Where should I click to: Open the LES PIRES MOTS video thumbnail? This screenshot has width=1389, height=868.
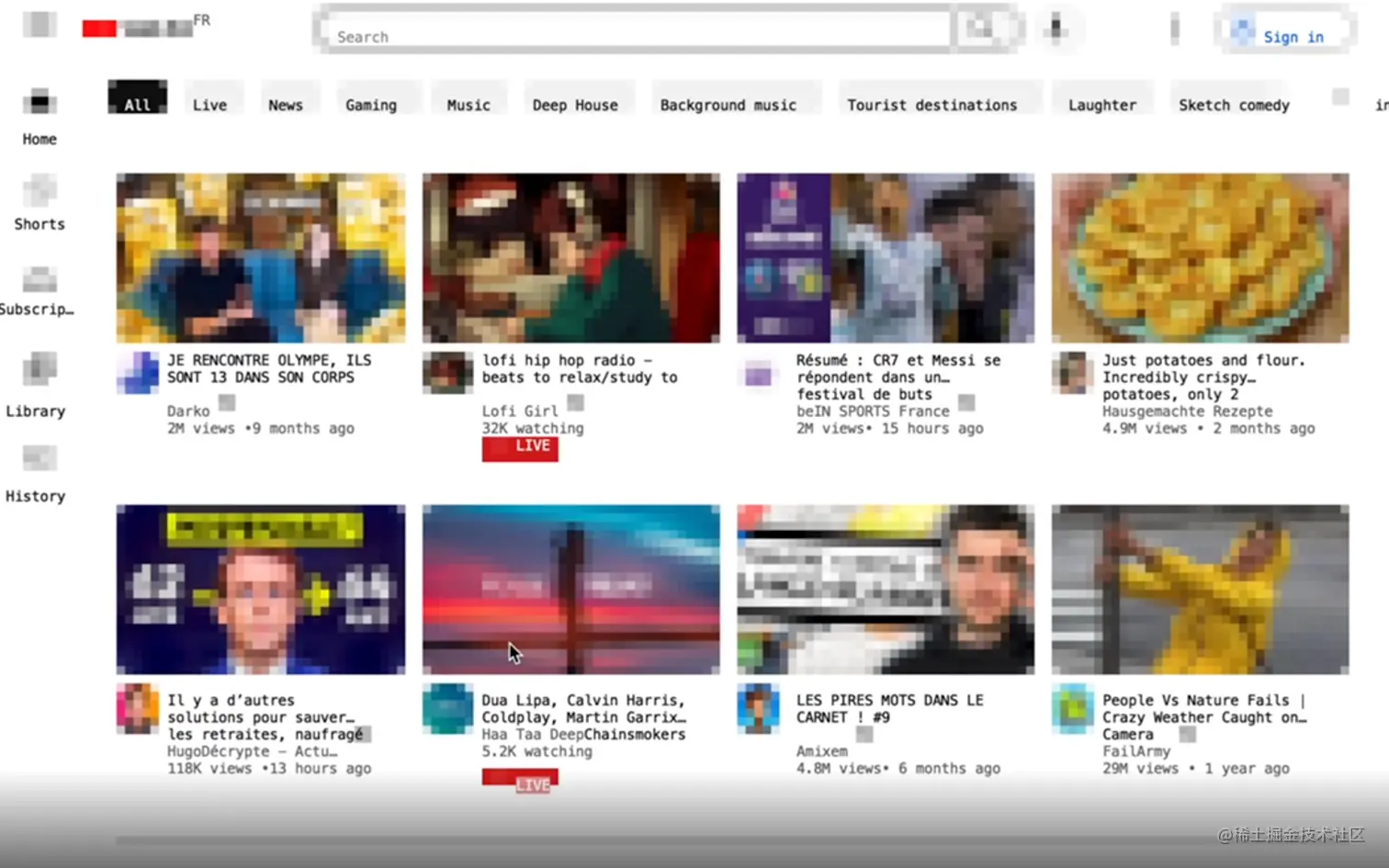pos(886,590)
